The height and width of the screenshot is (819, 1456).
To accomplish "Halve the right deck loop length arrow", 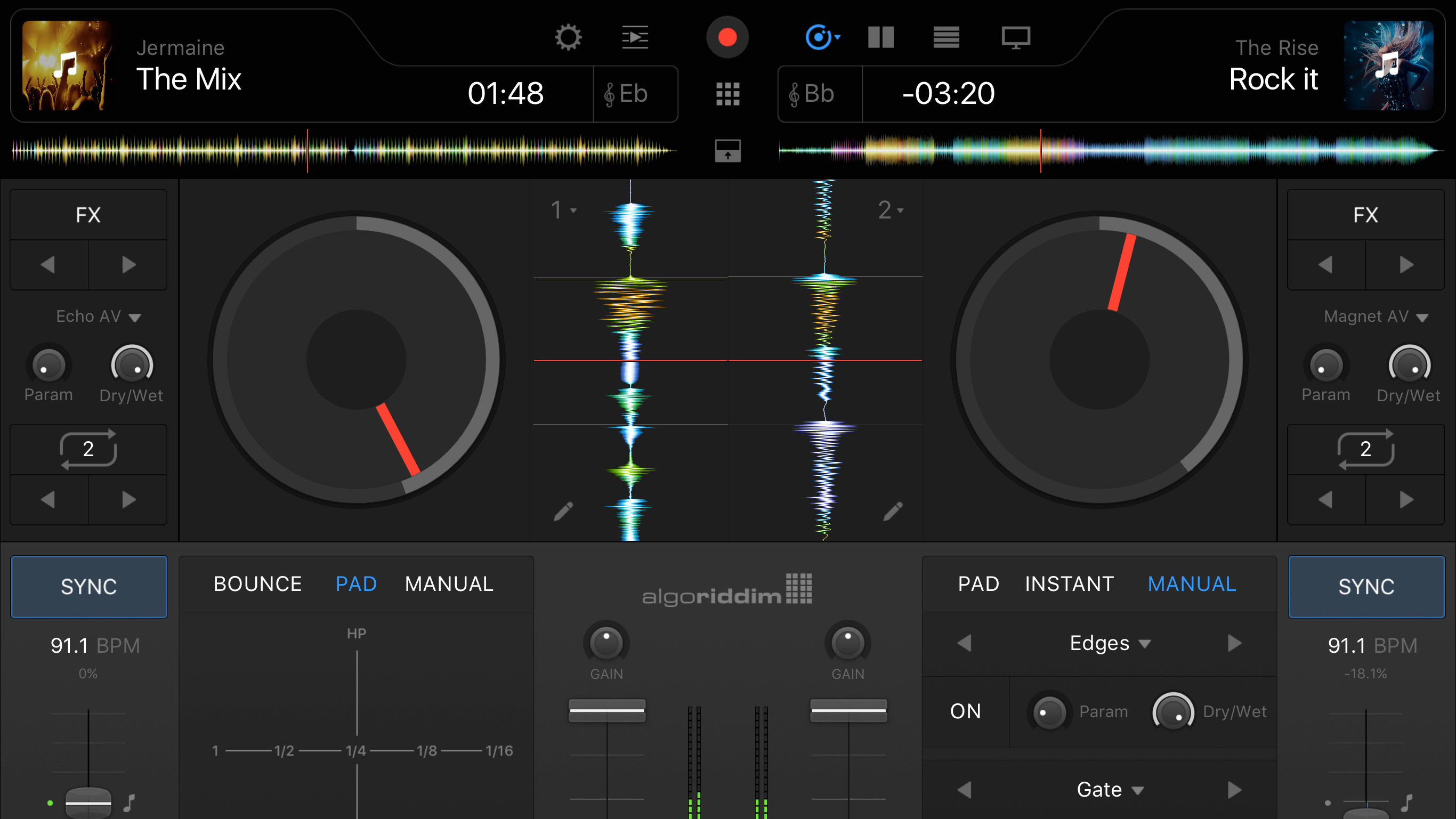I will [x=1326, y=500].
